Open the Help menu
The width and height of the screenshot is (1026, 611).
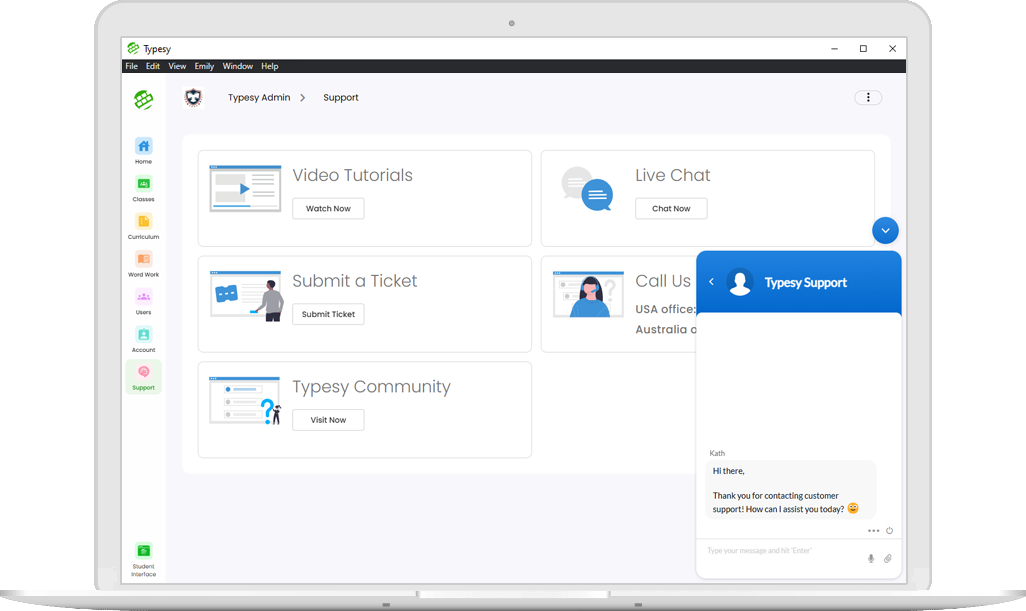(270, 66)
